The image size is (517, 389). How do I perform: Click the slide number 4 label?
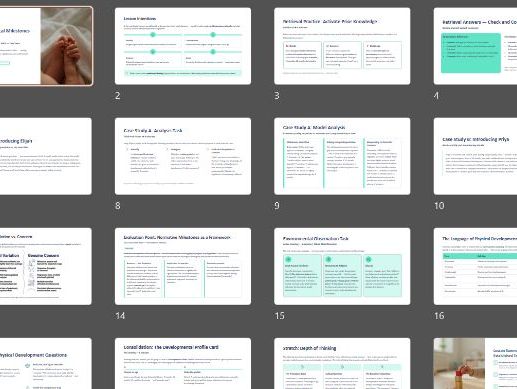pos(436,96)
